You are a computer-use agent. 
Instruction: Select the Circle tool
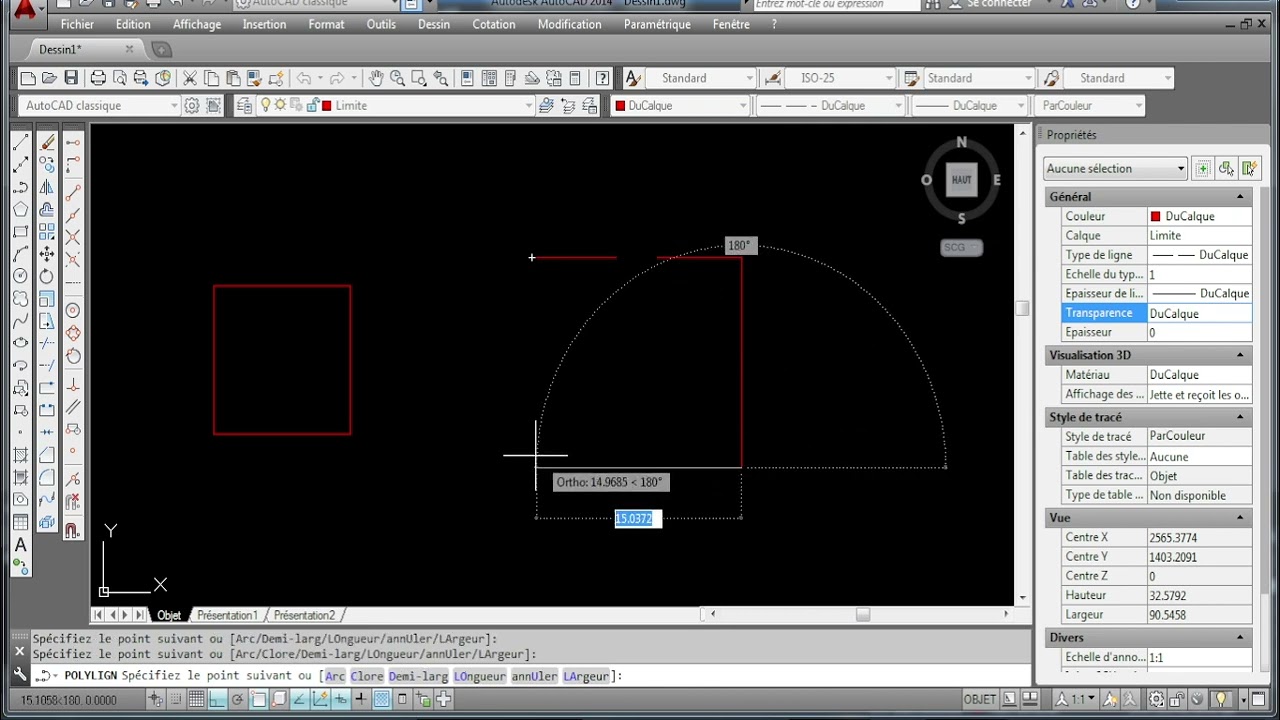[20, 276]
